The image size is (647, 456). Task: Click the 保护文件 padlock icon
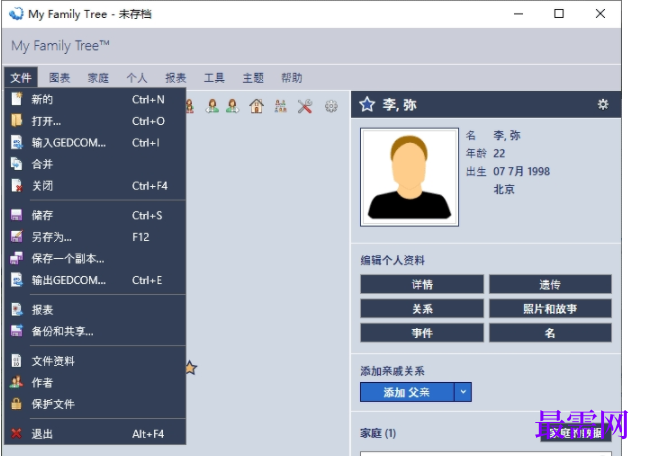(17, 404)
